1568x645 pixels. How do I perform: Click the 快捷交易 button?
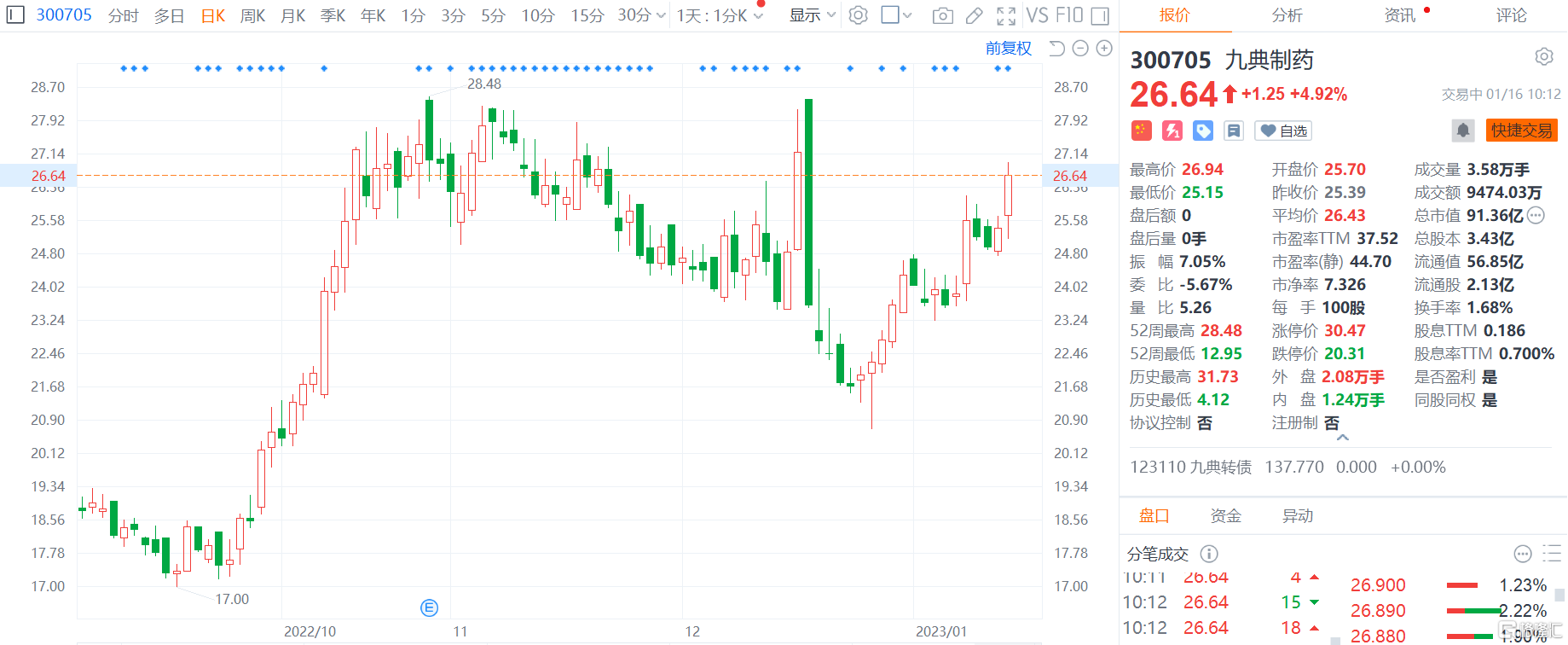click(x=1521, y=131)
